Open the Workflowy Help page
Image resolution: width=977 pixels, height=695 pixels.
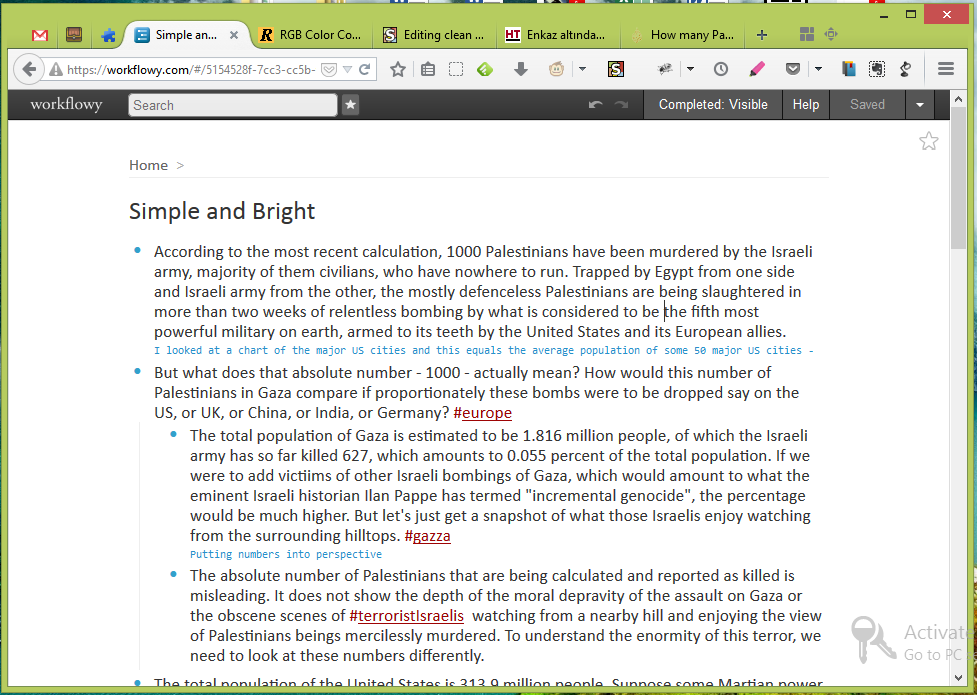point(805,104)
